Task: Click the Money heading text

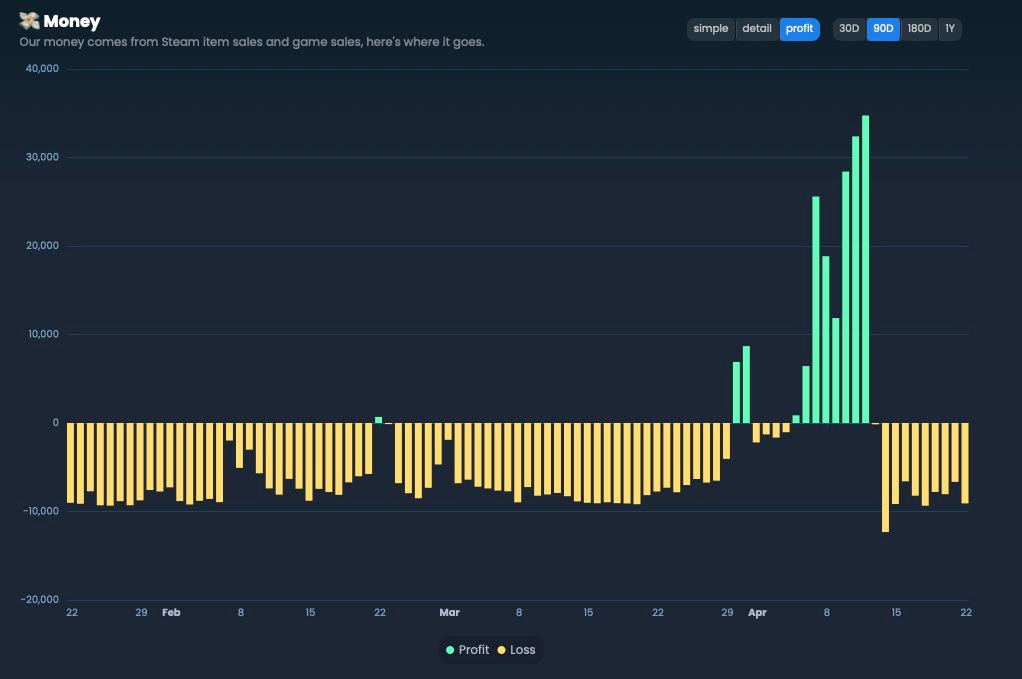Action: [72, 21]
